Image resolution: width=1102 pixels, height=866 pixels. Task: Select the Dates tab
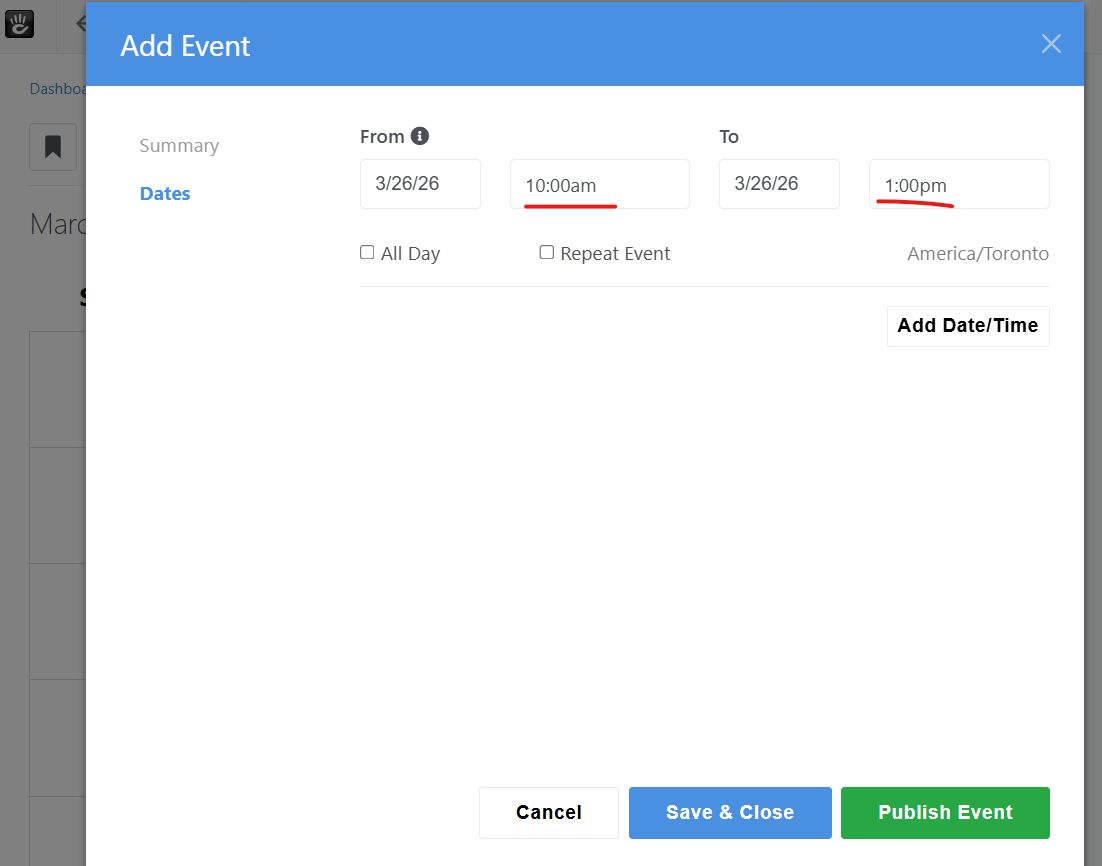165,194
